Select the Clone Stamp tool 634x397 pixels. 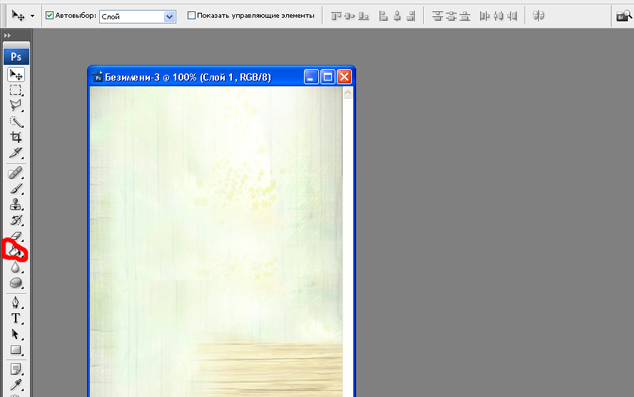16,205
